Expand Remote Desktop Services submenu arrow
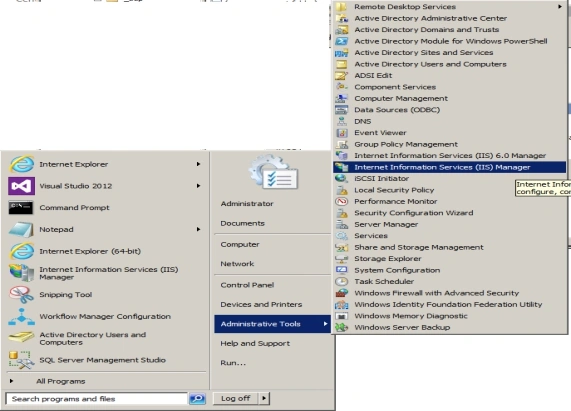 (560, 7)
